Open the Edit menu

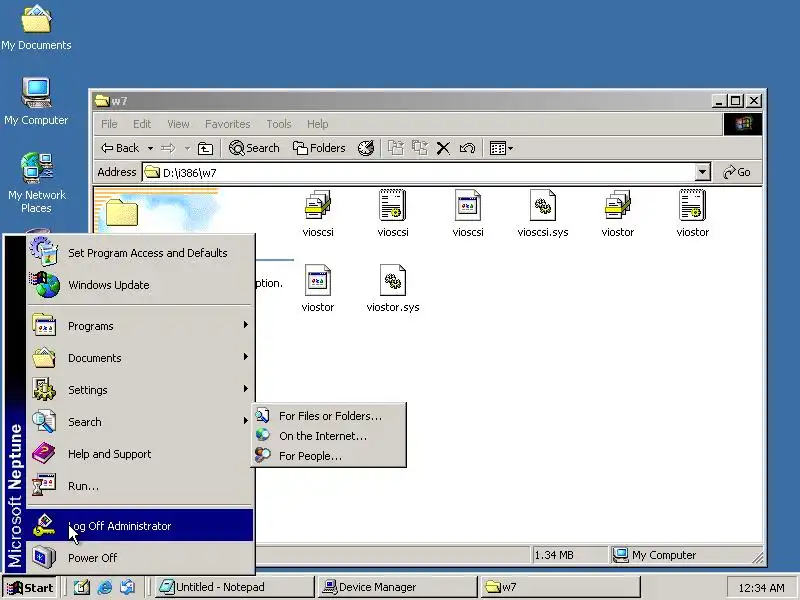pyautogui.click(x=142, y=124)
